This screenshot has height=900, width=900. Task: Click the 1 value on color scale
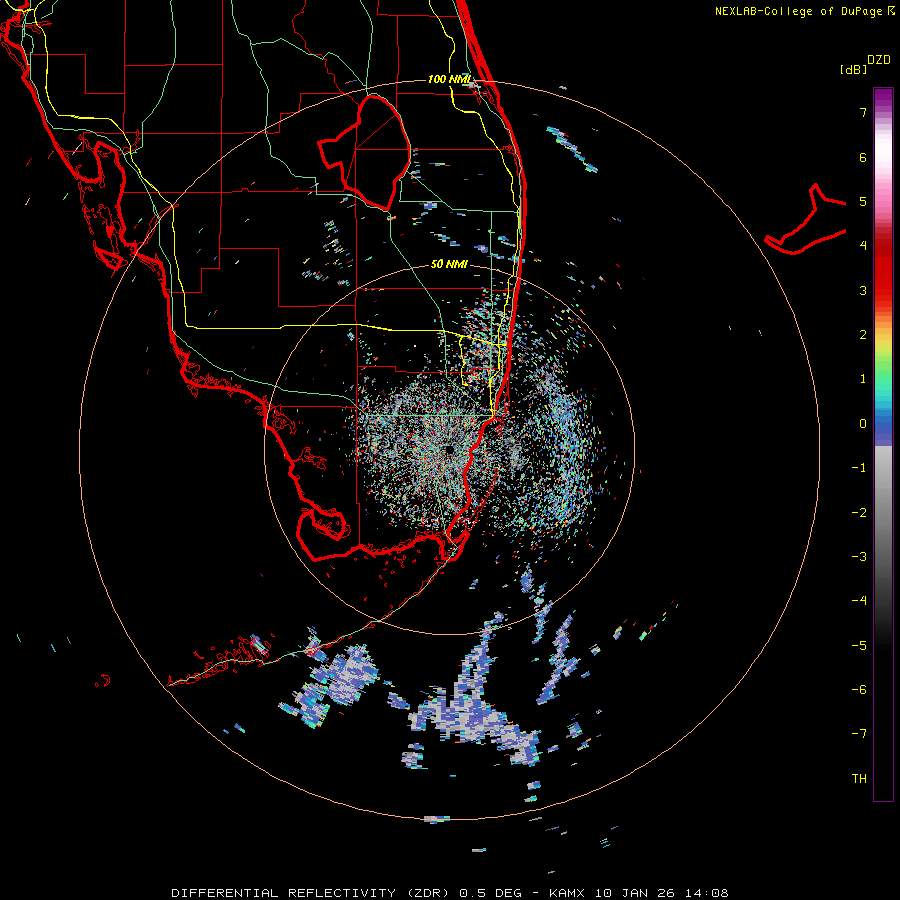863,379
